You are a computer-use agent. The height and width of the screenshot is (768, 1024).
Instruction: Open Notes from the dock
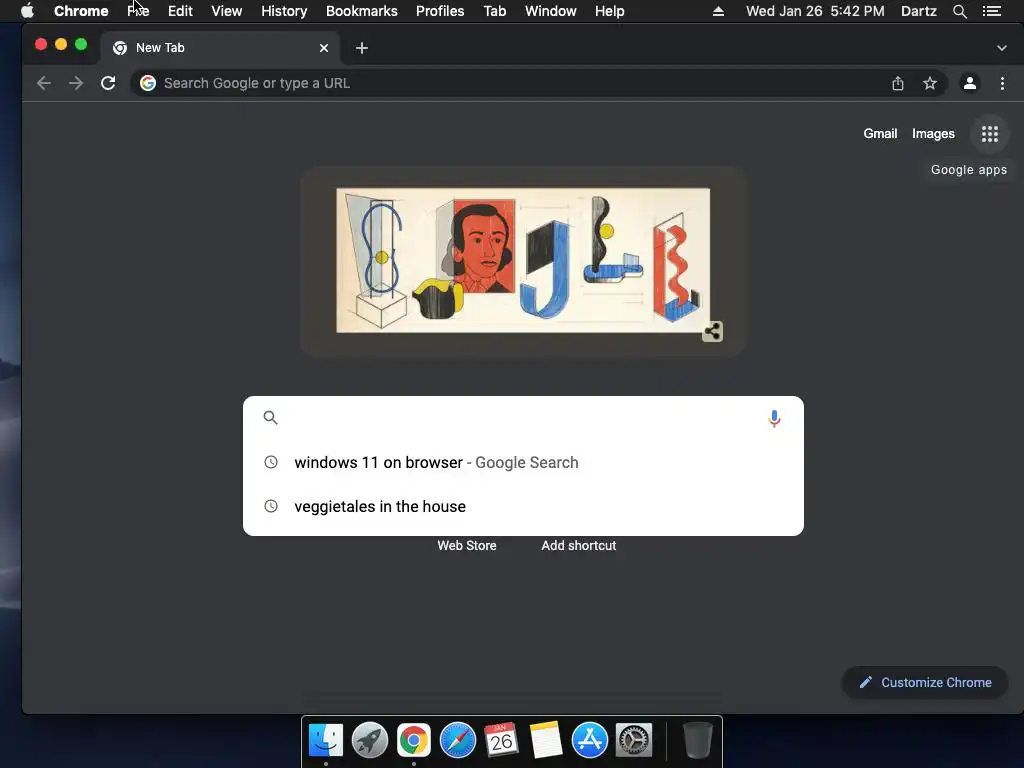click(x=546, y=740)
